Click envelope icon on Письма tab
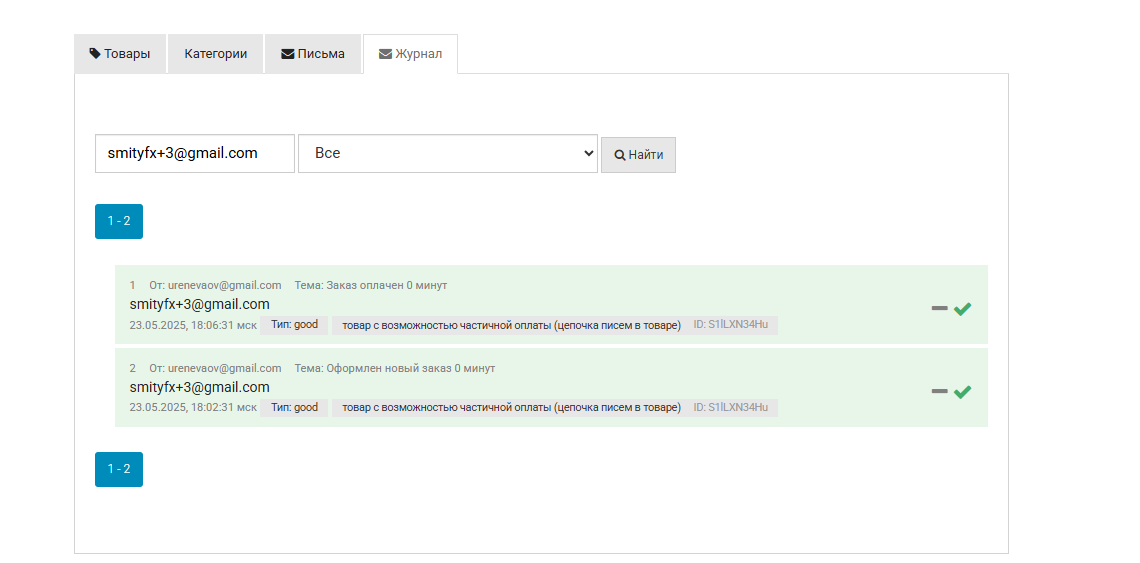1140x563 pixels. pyautogui.click(x=287, y=54)
